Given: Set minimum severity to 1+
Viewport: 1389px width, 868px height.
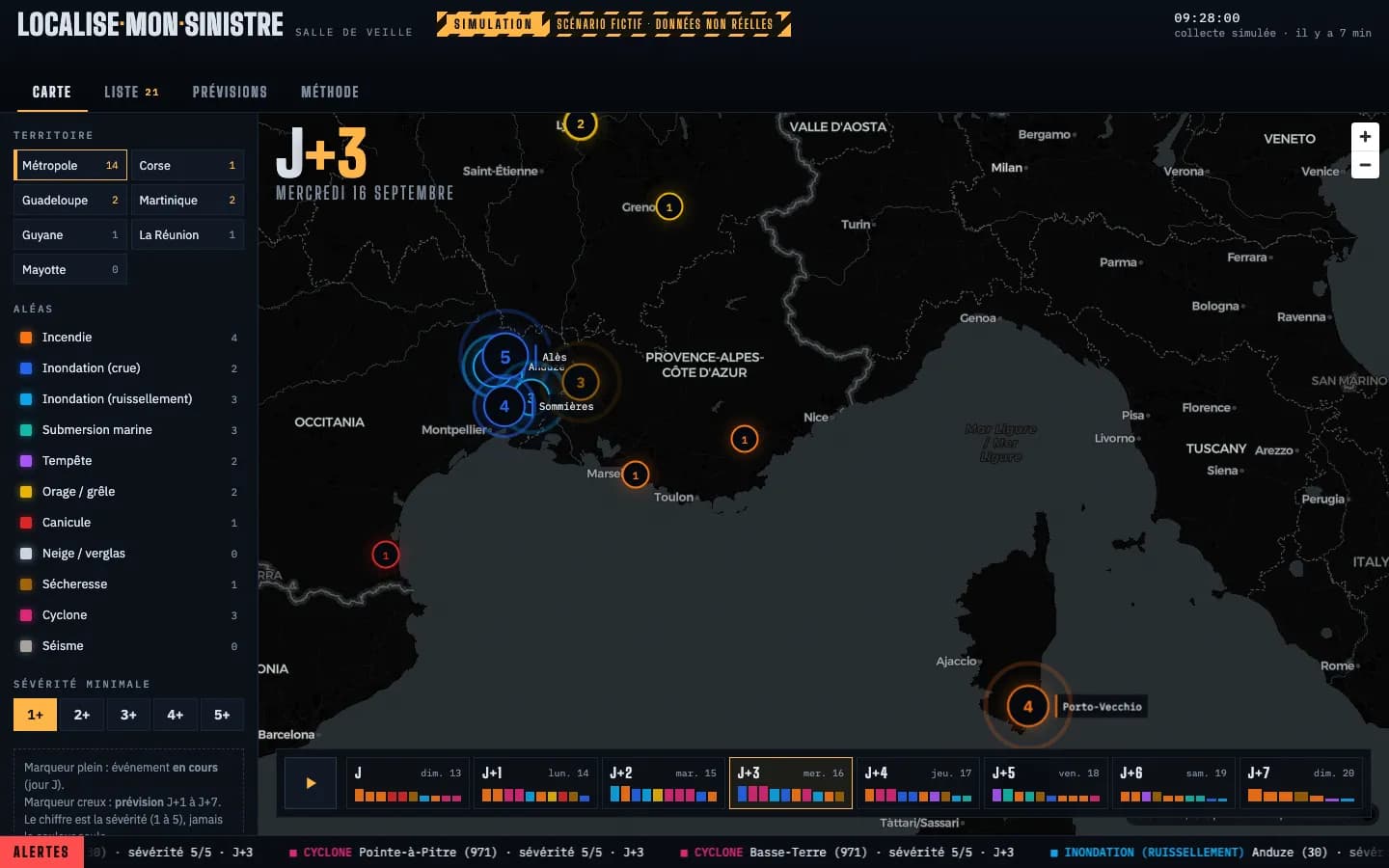Looking at the screenshot, I should click(35, 715).
